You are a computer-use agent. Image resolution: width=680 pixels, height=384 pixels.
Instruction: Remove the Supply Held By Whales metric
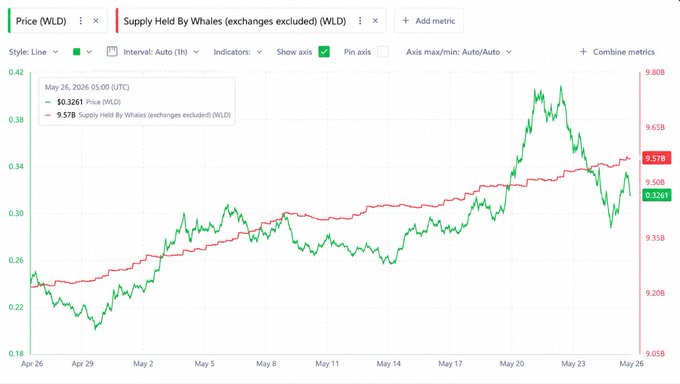coord(376,21)
